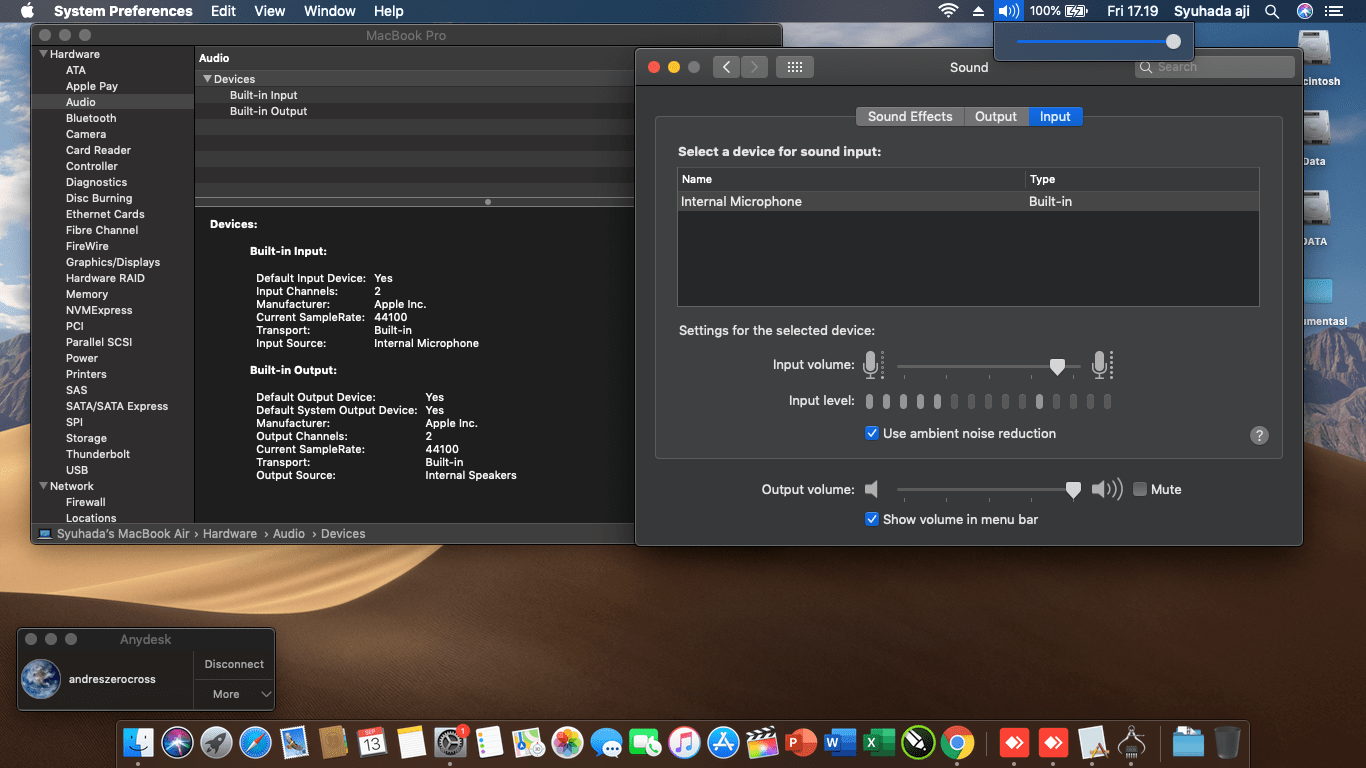
Task: Uncheck Show volume in menu bar
Action: (872, 519)
